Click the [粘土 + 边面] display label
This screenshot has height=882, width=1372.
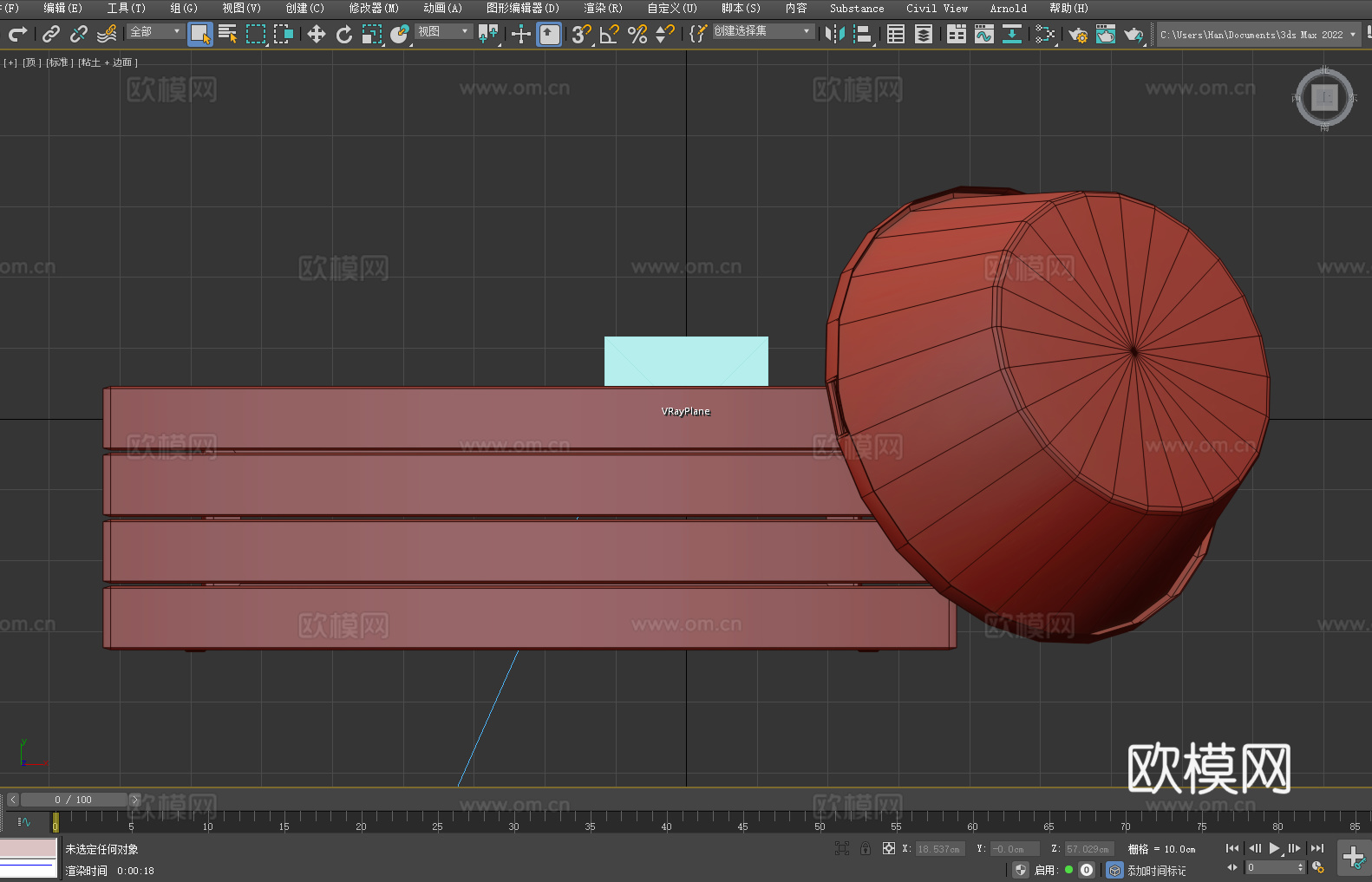(x=108, y=62)
